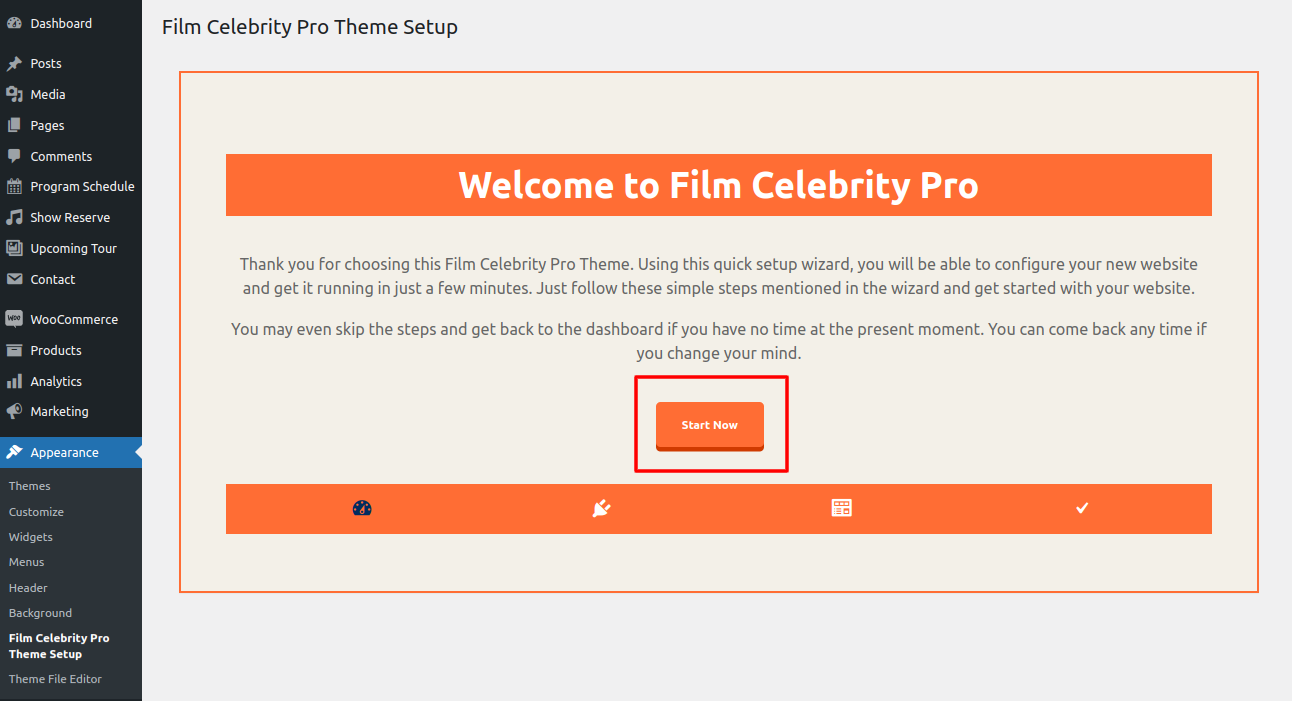Image resolution: width=1292 pixels, height=701 pixels.
Task: Click the Show Reserve music note icon
Action: click(x=14, y=217)
